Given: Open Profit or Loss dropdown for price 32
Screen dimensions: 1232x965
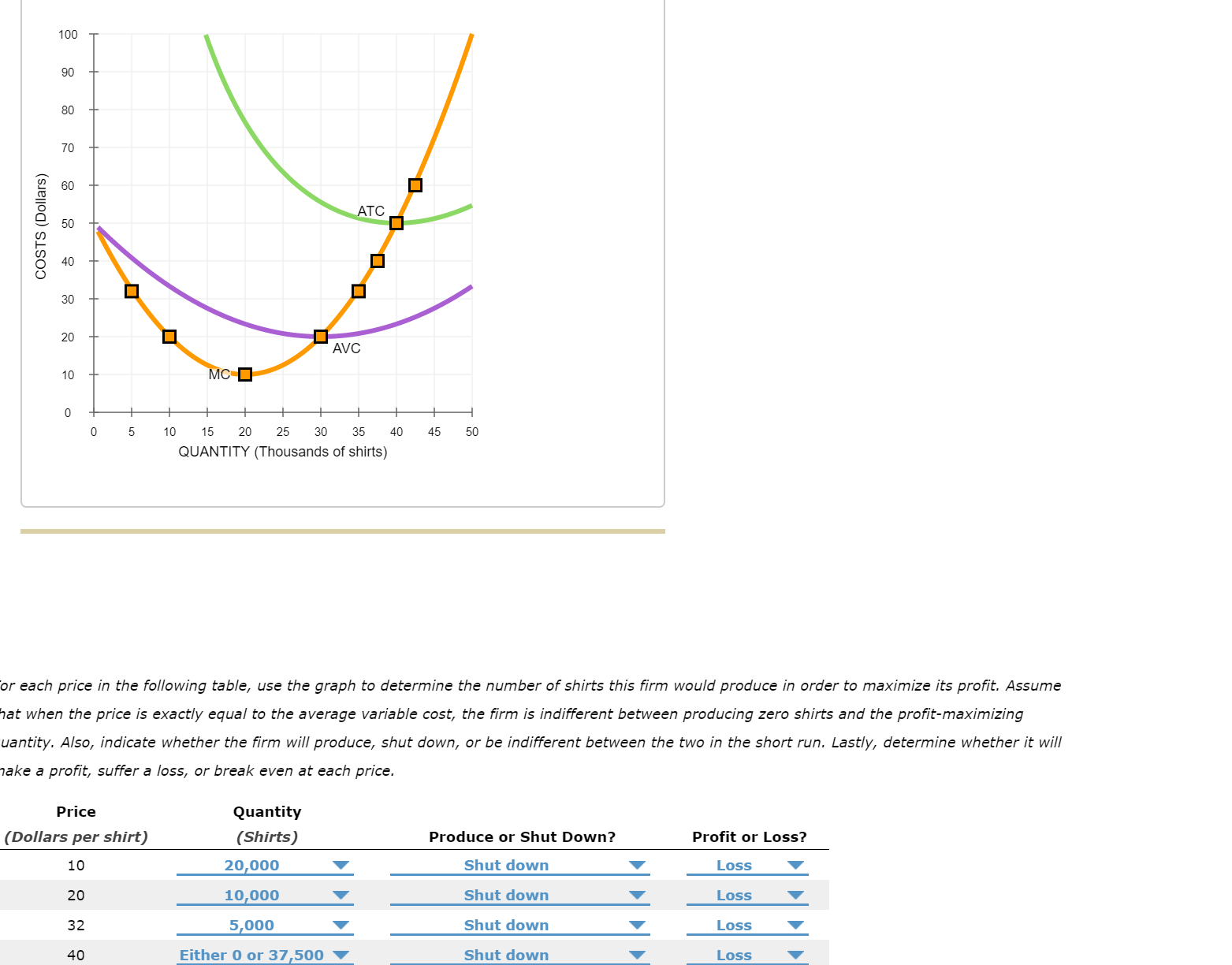Looking at the screenshot, I should click(747, 926).
